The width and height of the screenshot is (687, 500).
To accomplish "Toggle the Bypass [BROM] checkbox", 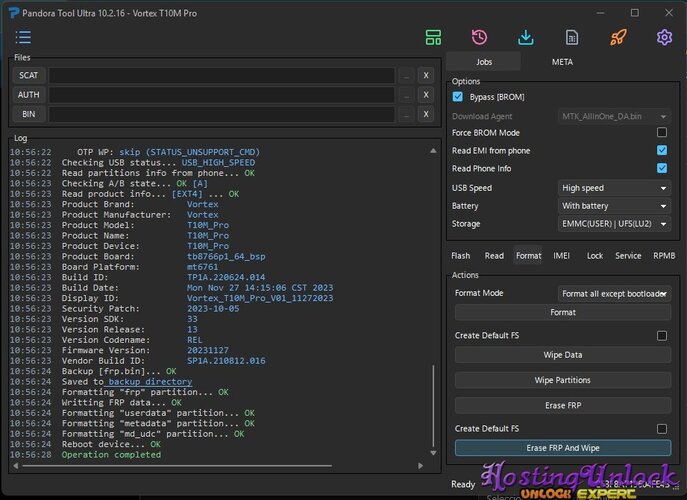I will [457, 97].
